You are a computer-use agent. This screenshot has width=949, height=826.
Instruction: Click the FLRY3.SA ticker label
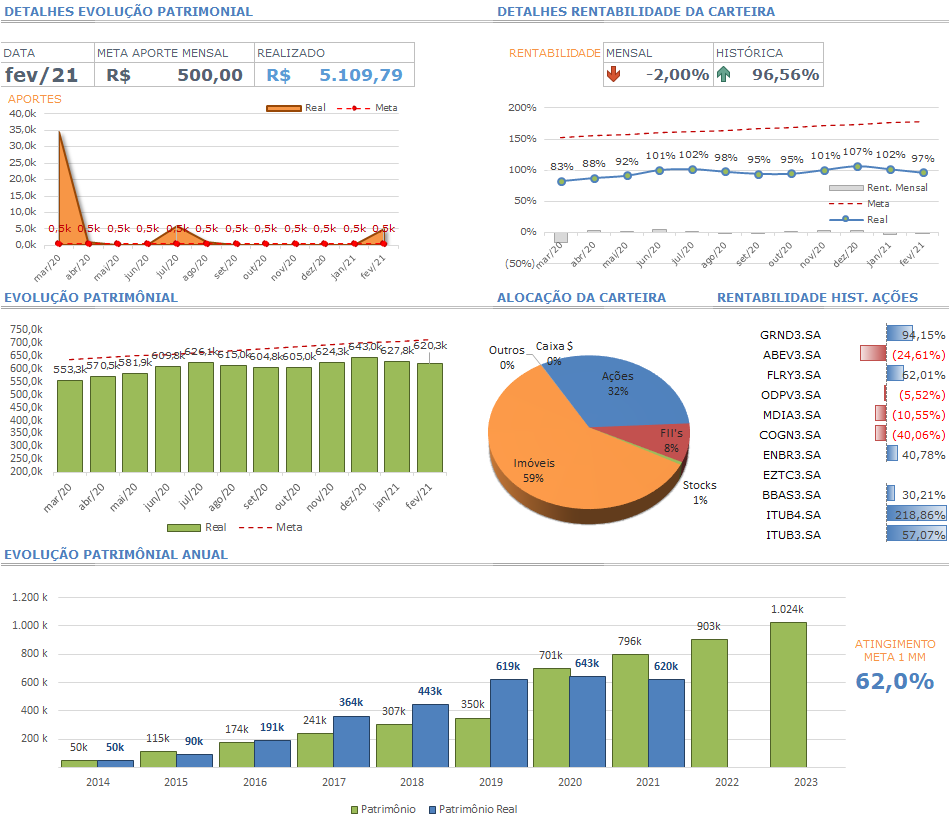(793, 375)
